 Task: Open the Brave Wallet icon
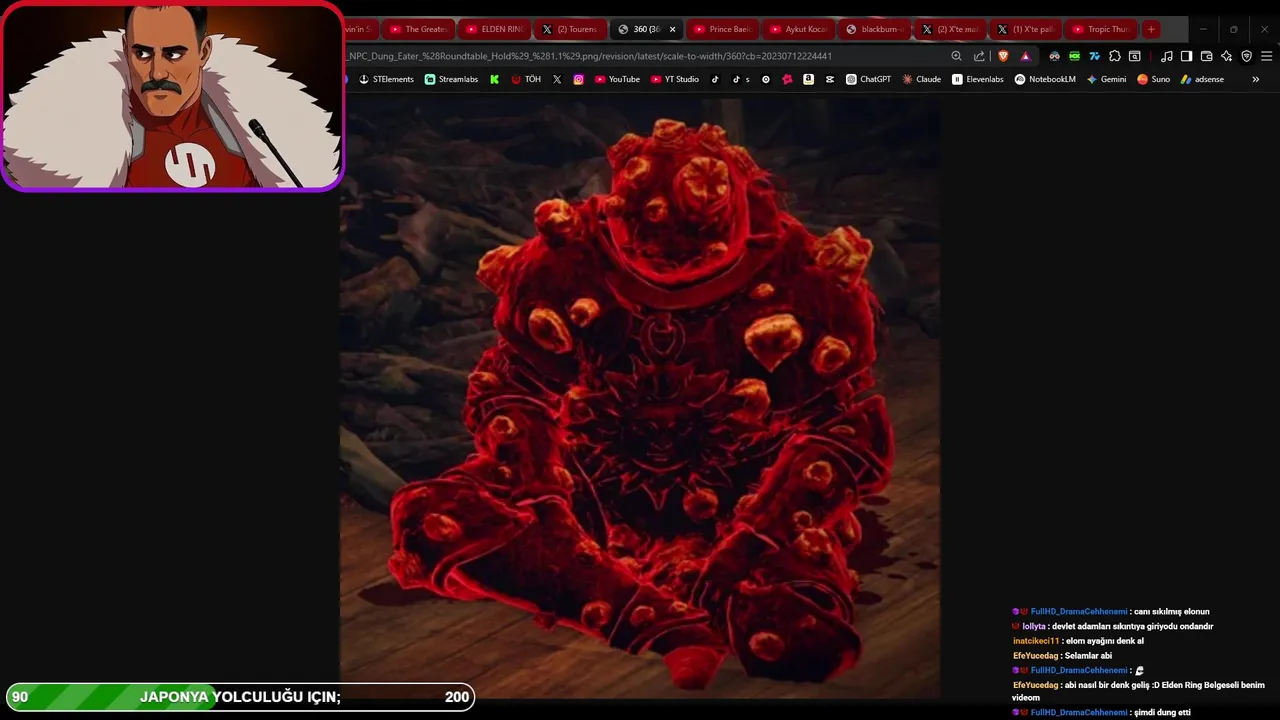1206,56
